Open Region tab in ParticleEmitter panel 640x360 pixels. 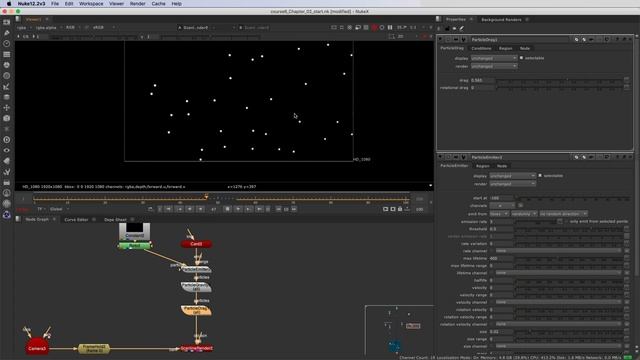tap(482, 166)
